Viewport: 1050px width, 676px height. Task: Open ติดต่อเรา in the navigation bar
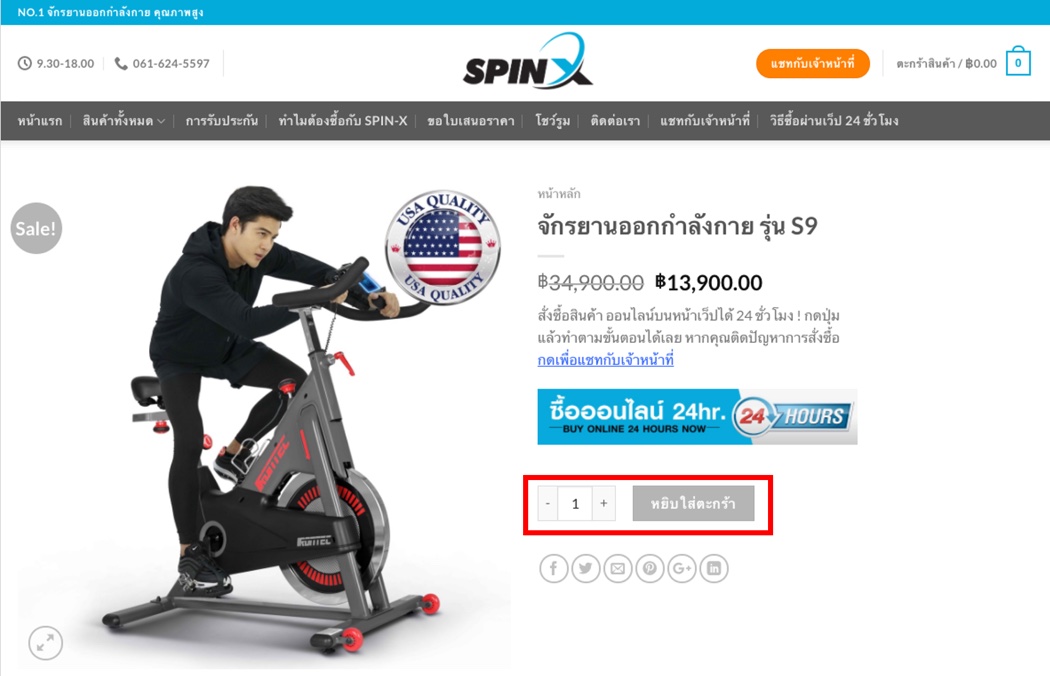[615, 121]
